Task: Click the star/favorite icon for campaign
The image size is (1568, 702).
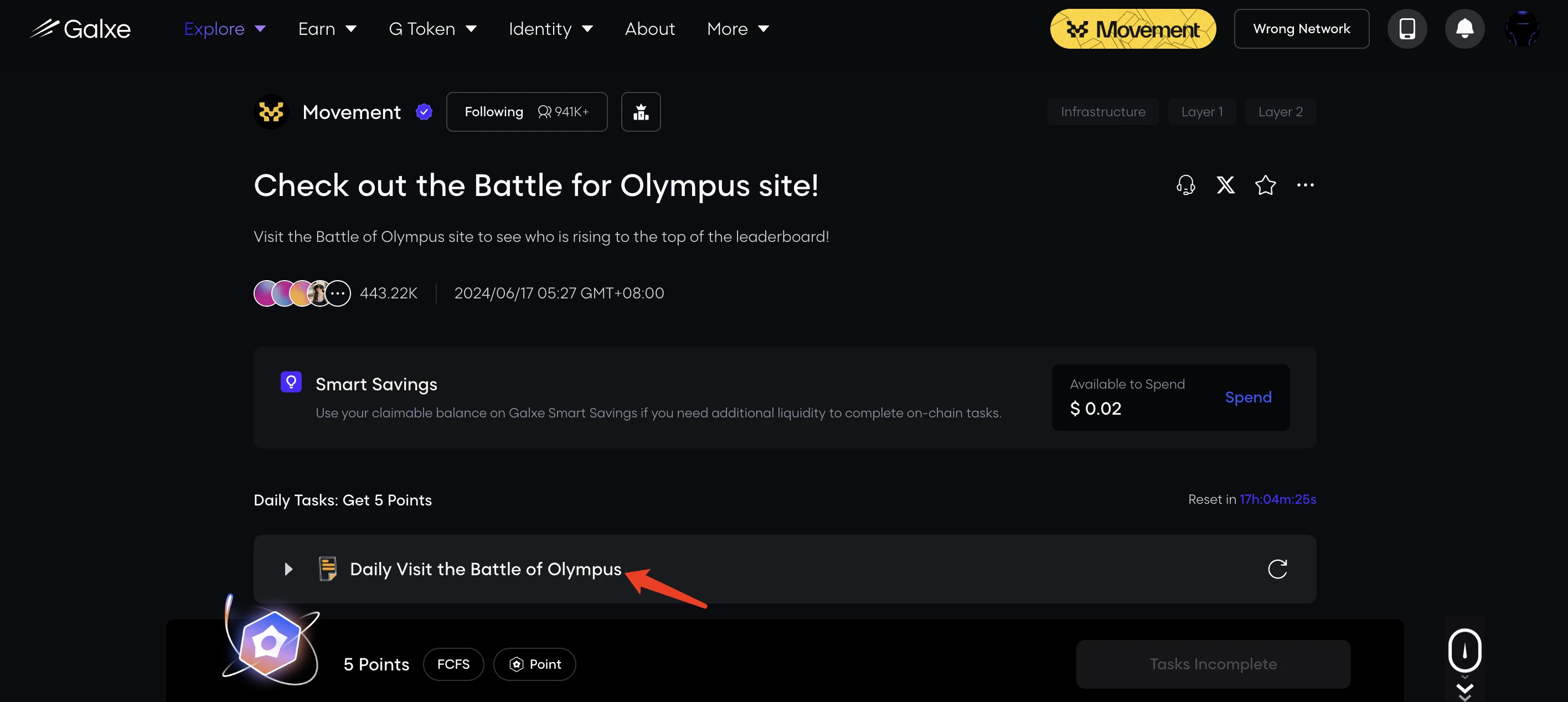Action: 1265,184
